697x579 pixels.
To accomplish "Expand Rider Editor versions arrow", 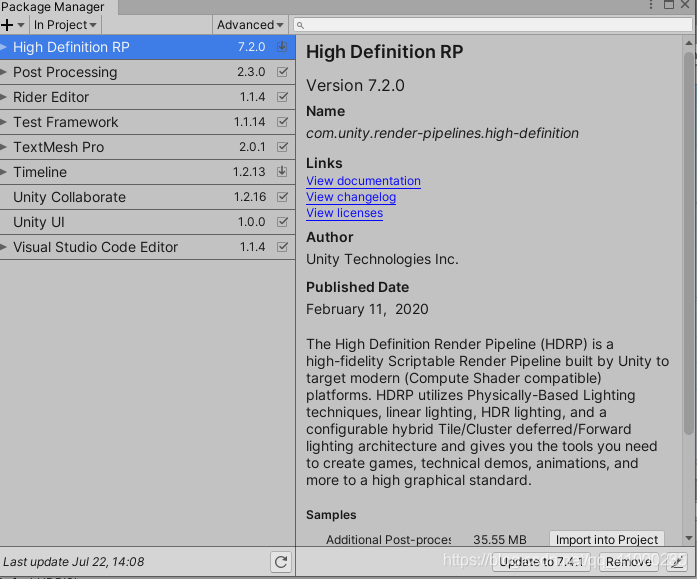I will click(4, 97).
